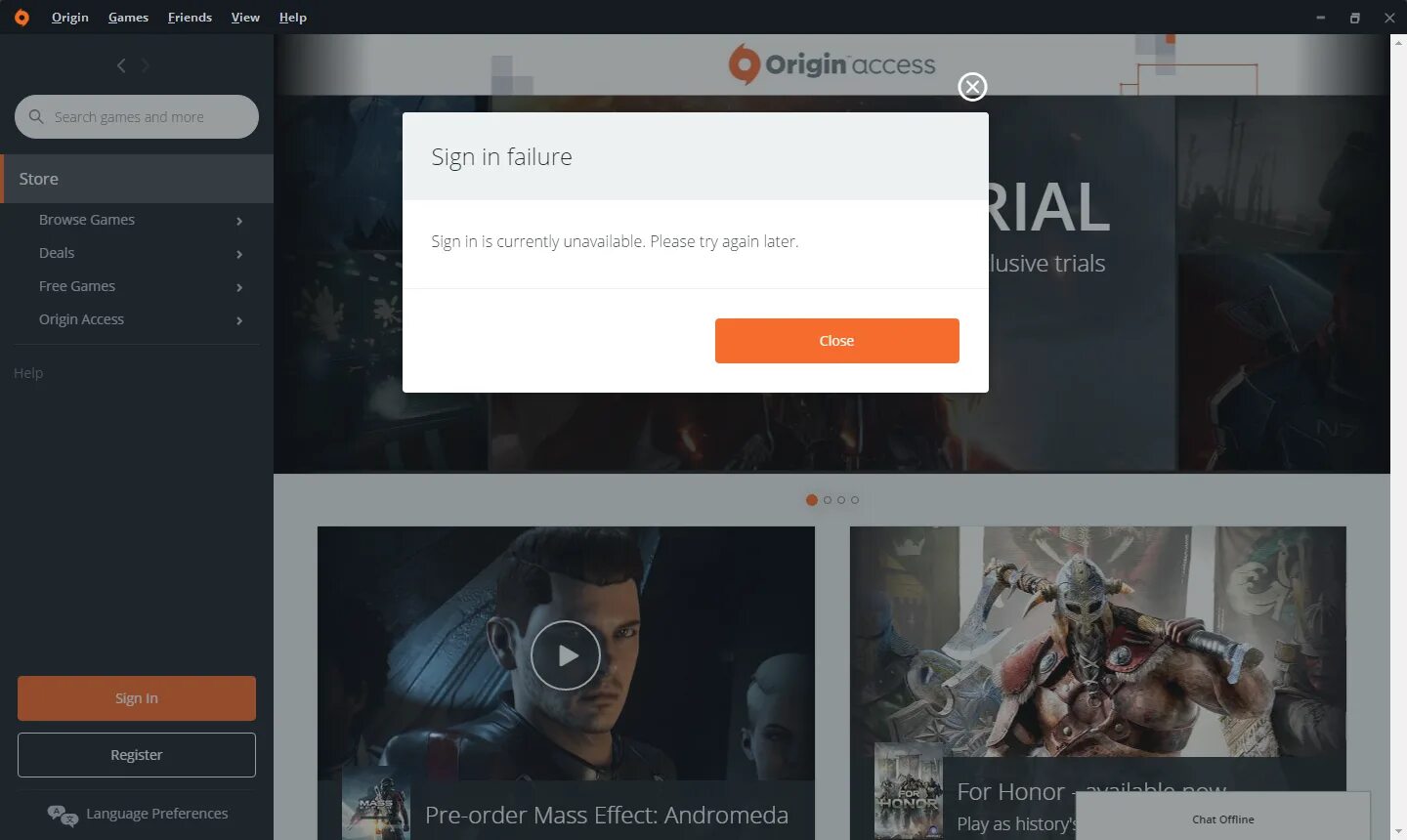Open the View menu

pyautogui.click(x=245, y=18)
